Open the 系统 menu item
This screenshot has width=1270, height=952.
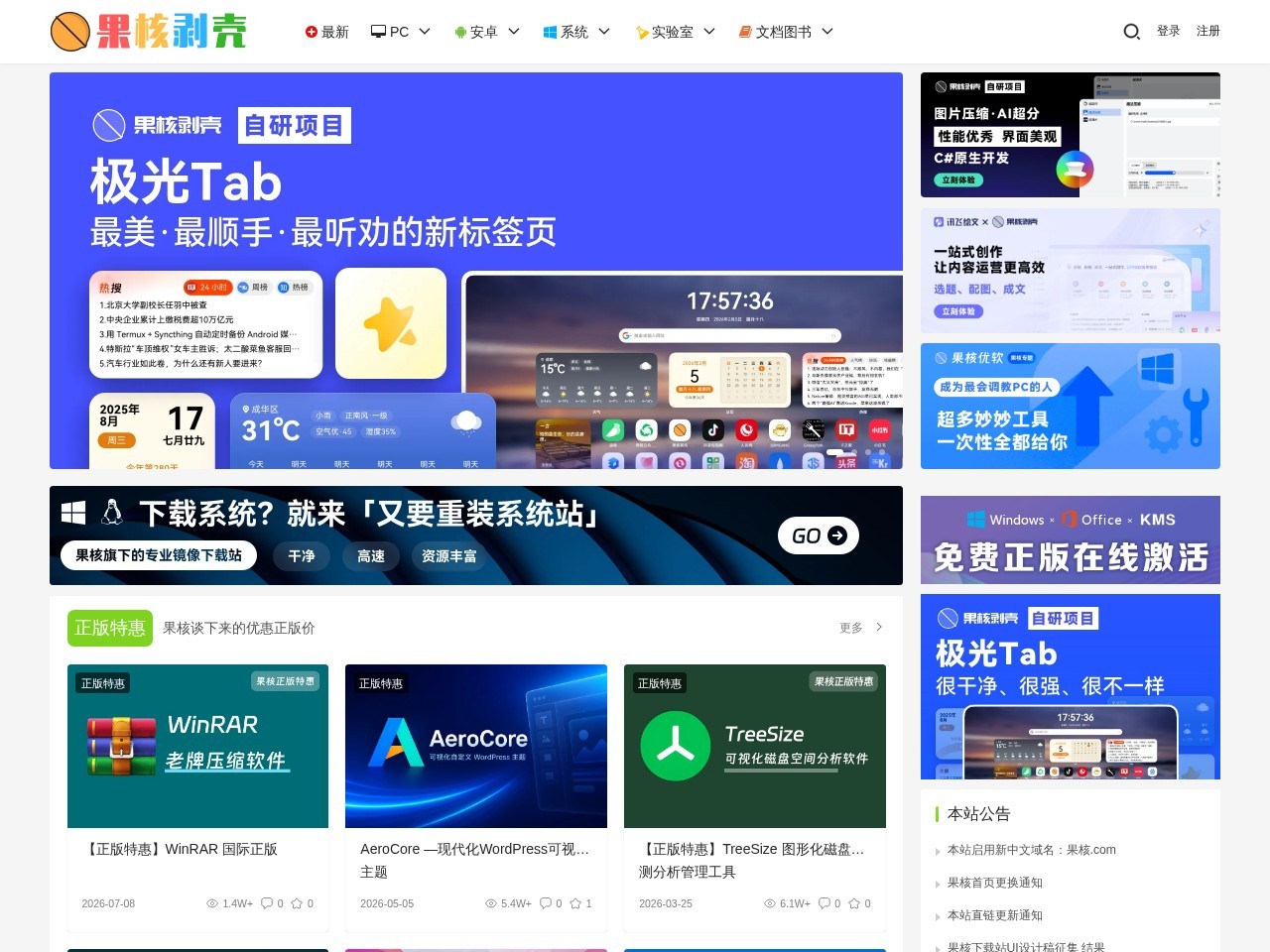tap(566, 32)
